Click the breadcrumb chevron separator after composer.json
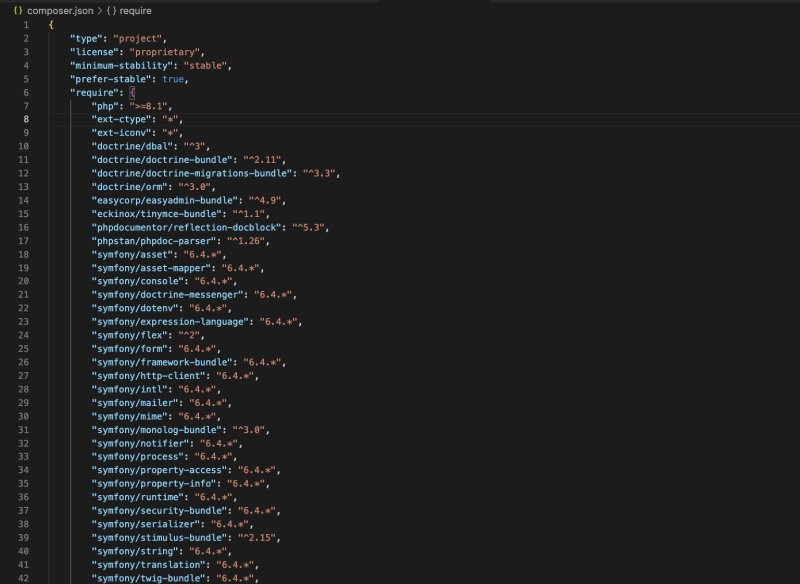This screenshot has width=800, height=584. [x=100, y=11]
